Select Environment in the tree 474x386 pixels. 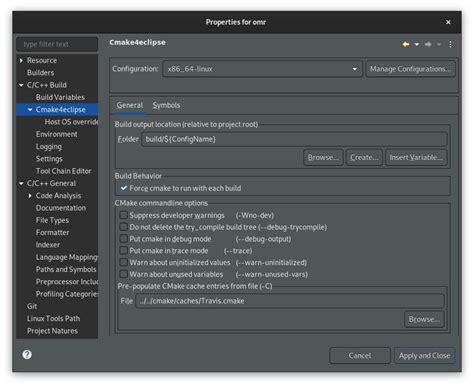coord(56,134)
